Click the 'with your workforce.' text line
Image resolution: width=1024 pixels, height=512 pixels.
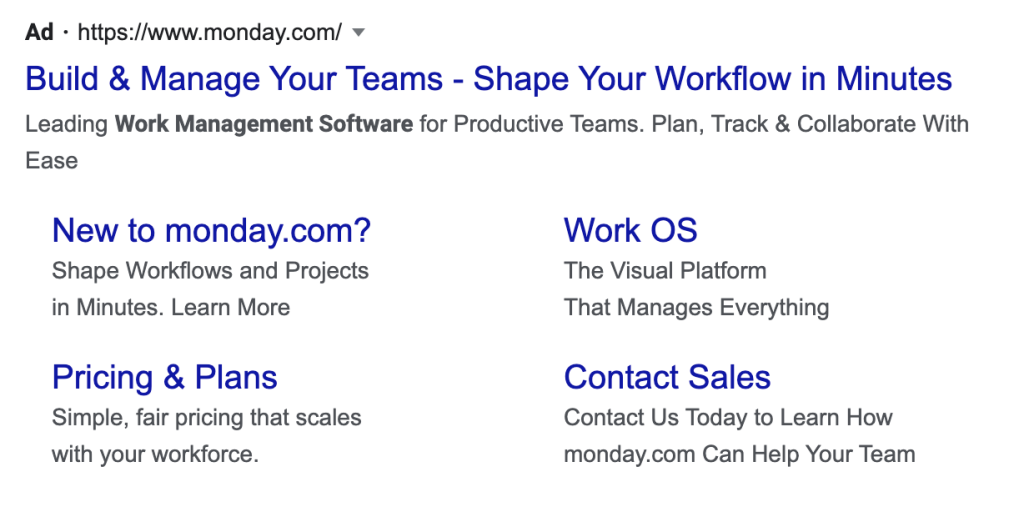click(x=155, y=454)
